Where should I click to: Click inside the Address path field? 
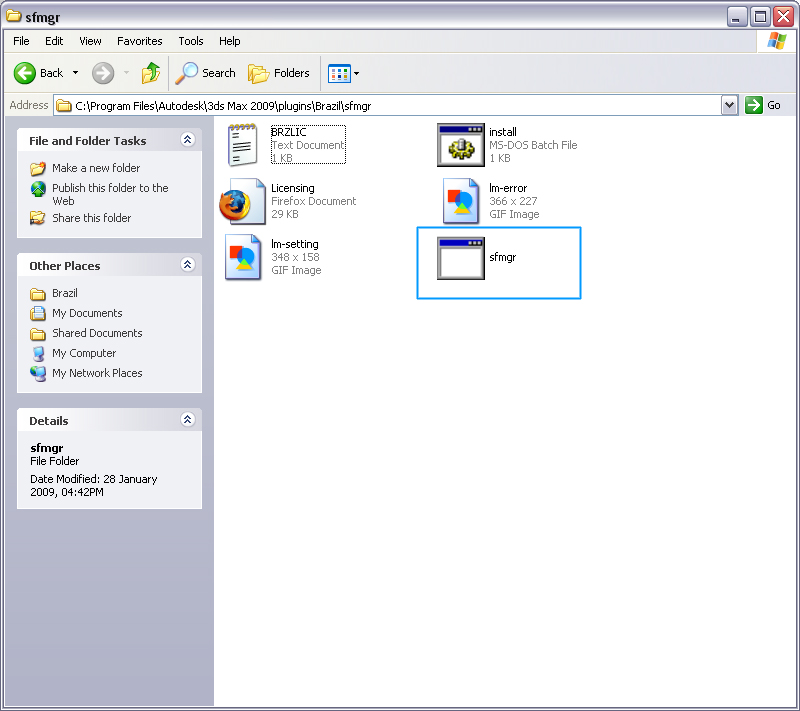pos(388,106)
